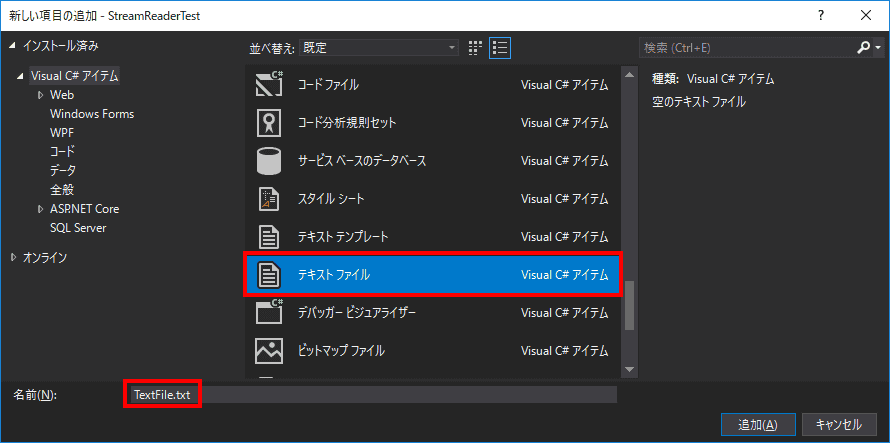Select the 全般 category
The height and width of the screenshot is (443, 890).
click(62, 190)
